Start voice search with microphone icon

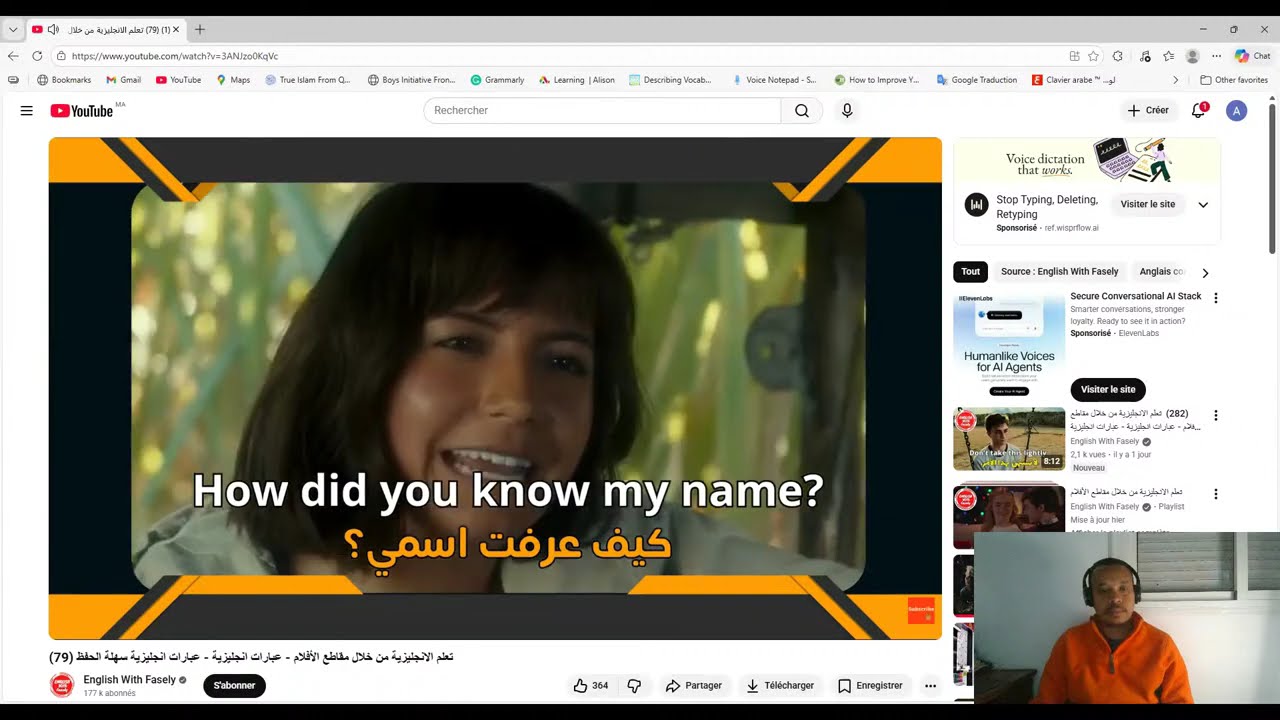click(847, 110)
